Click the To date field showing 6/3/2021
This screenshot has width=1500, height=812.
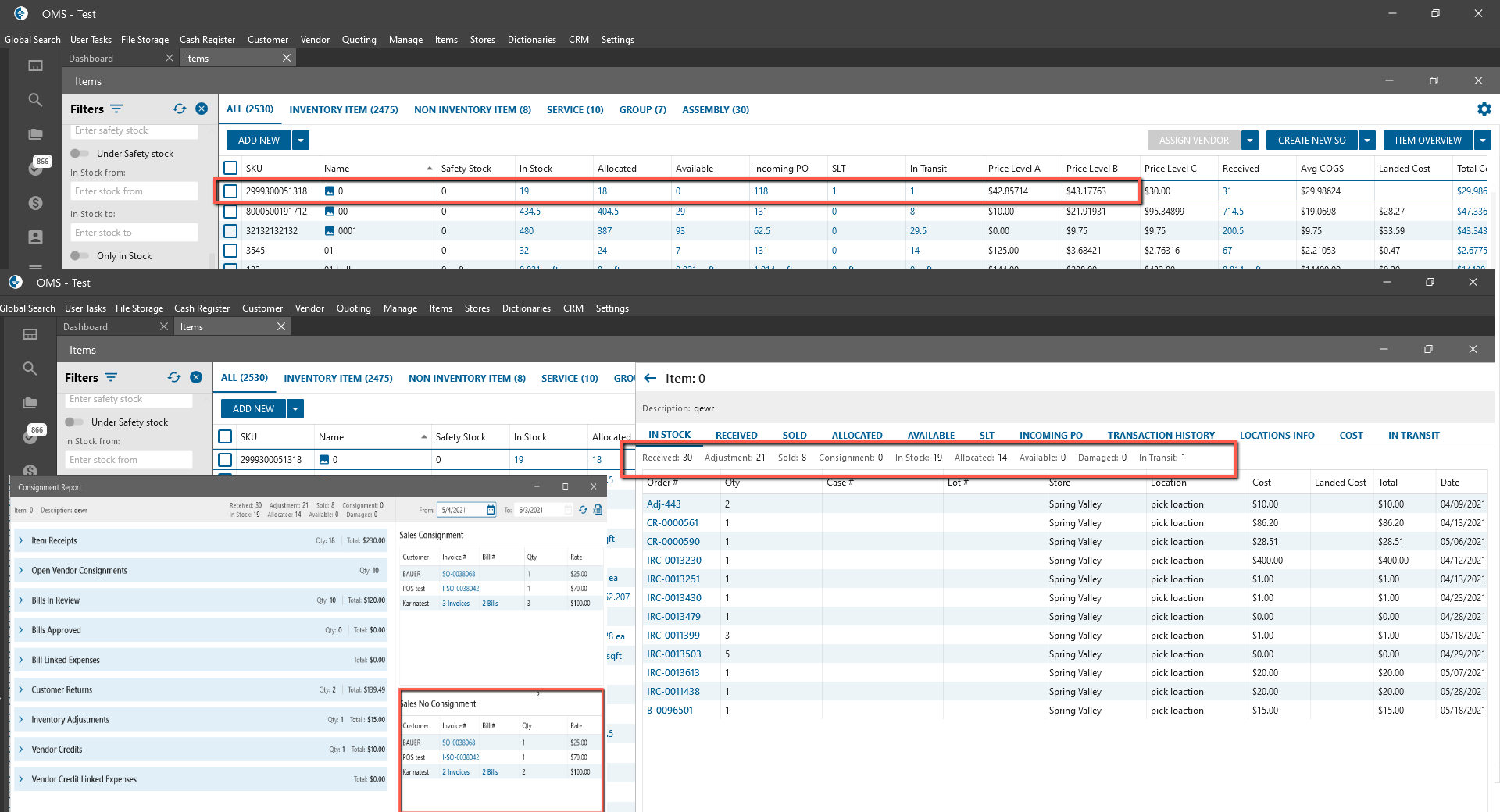click(x=544, y=510)
